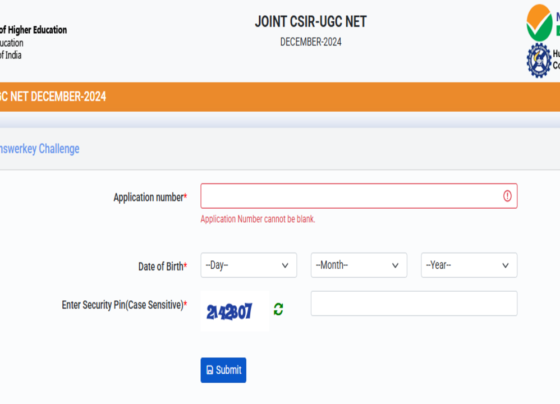560x404 pixels.
Task: Click the save icon inside Submit button
Action: coord(210,370)
